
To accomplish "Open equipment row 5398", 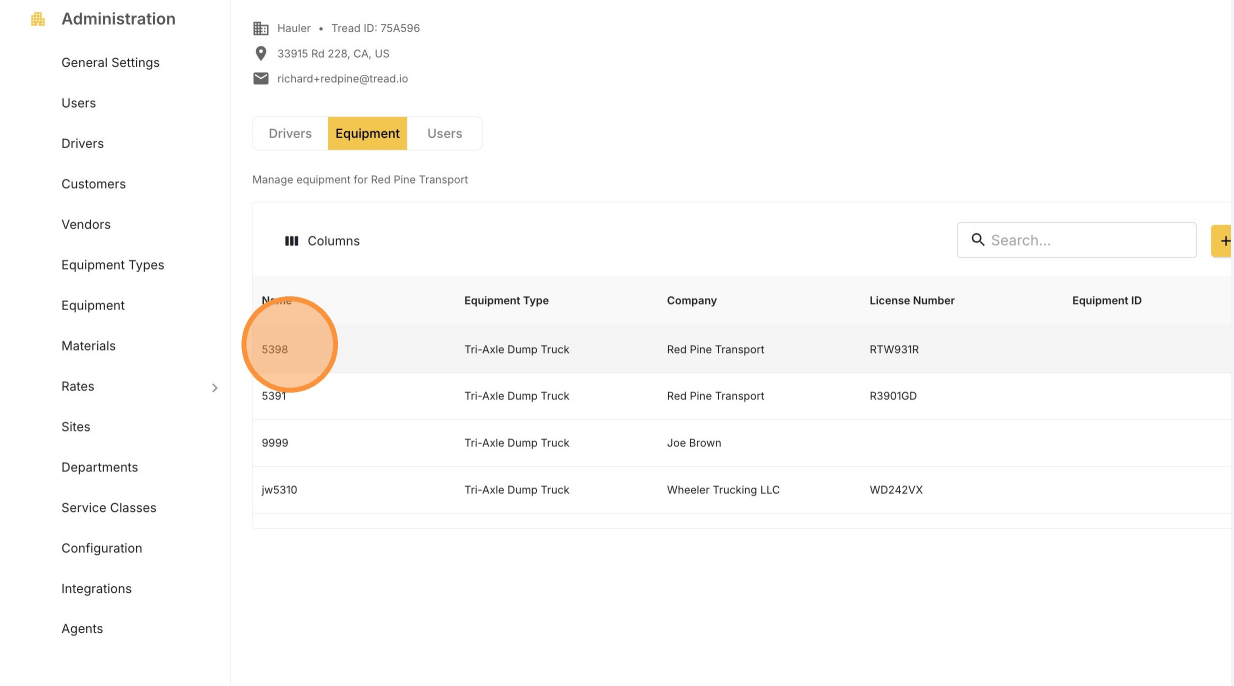I will [742, 349].
